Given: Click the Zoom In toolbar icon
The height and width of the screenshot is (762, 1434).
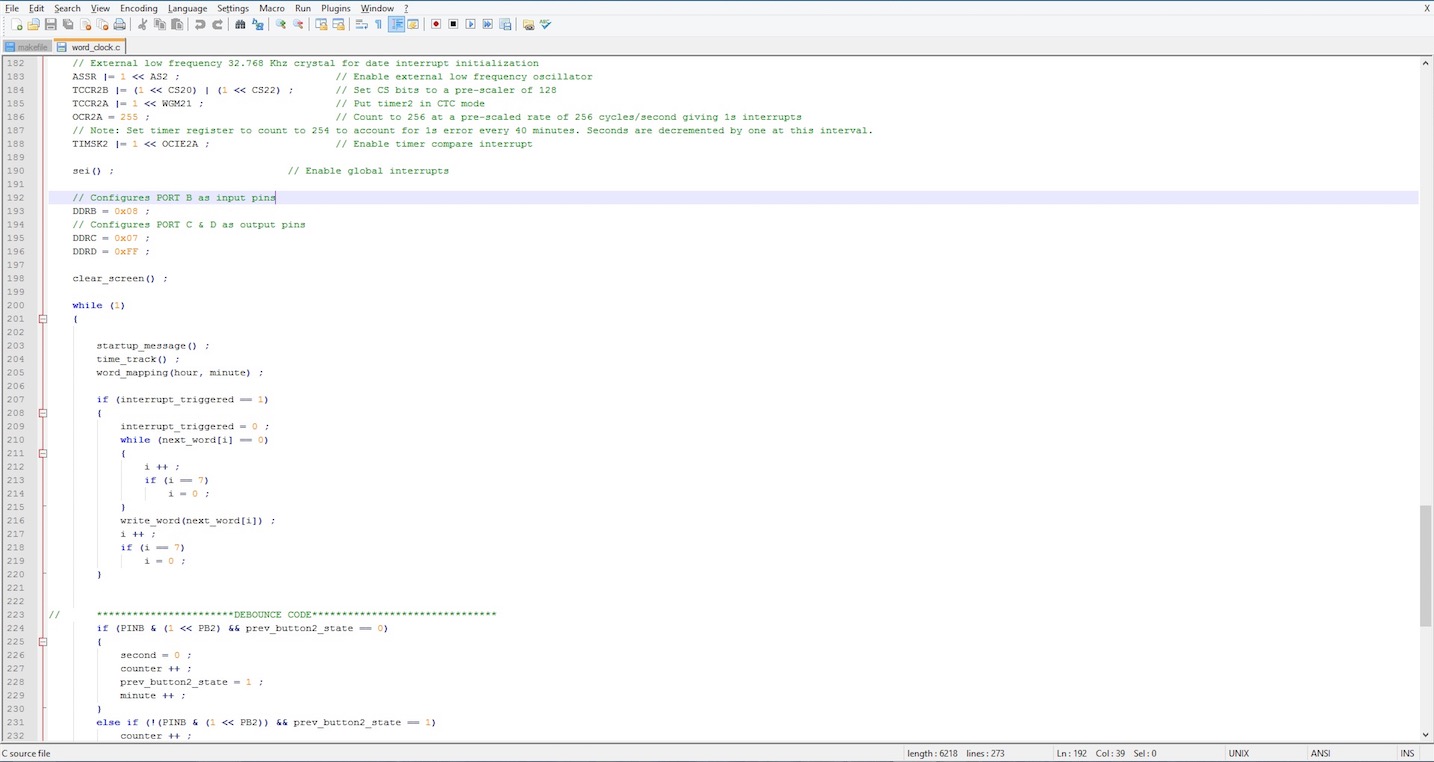Looking at the screenshot, I should point(281,25).
